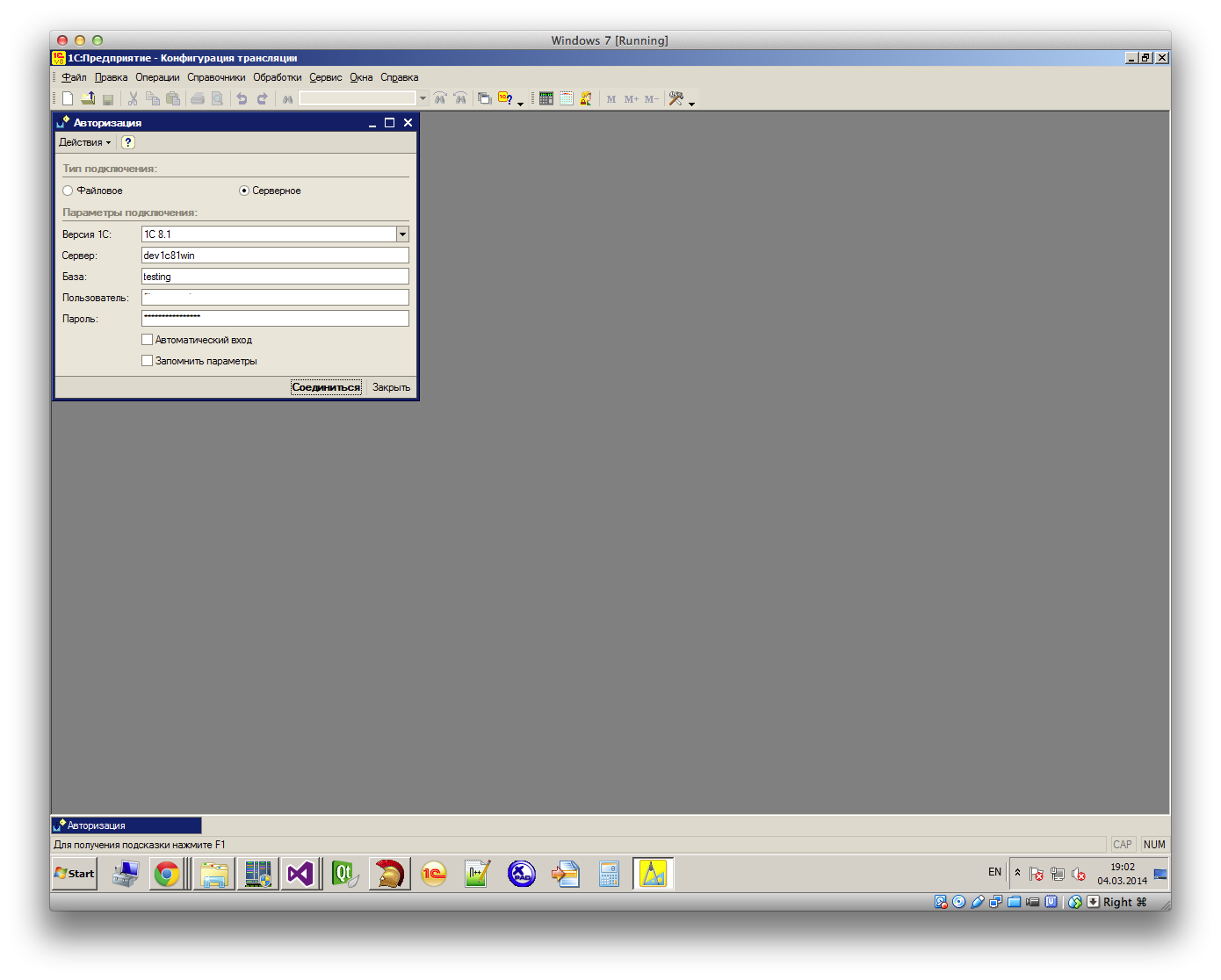The height and width of the screenshot is (980, 1221).
Task: Click the Пароль input field
Action: pos(275,319)
